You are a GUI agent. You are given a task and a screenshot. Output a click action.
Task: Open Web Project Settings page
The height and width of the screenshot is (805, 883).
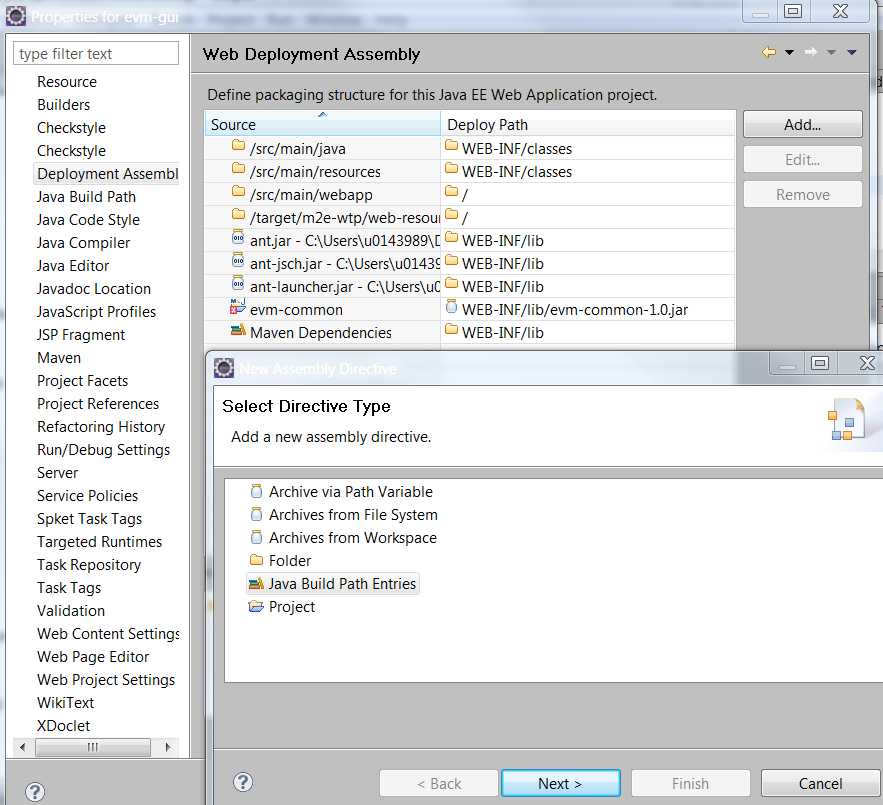(106, 679)
